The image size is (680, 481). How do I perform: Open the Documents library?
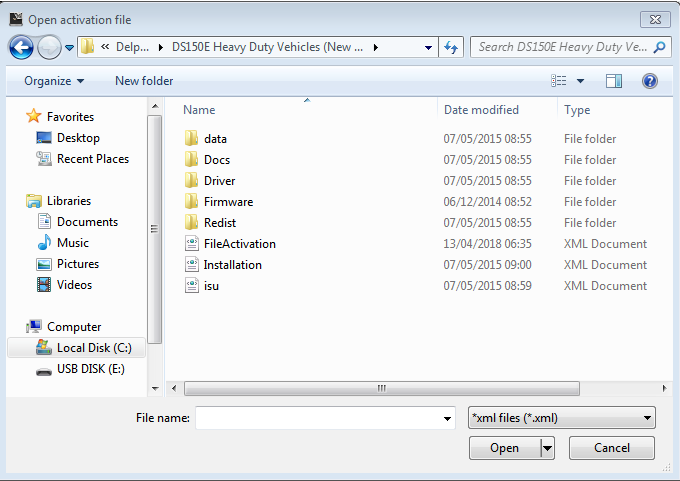tap(87, 222)
